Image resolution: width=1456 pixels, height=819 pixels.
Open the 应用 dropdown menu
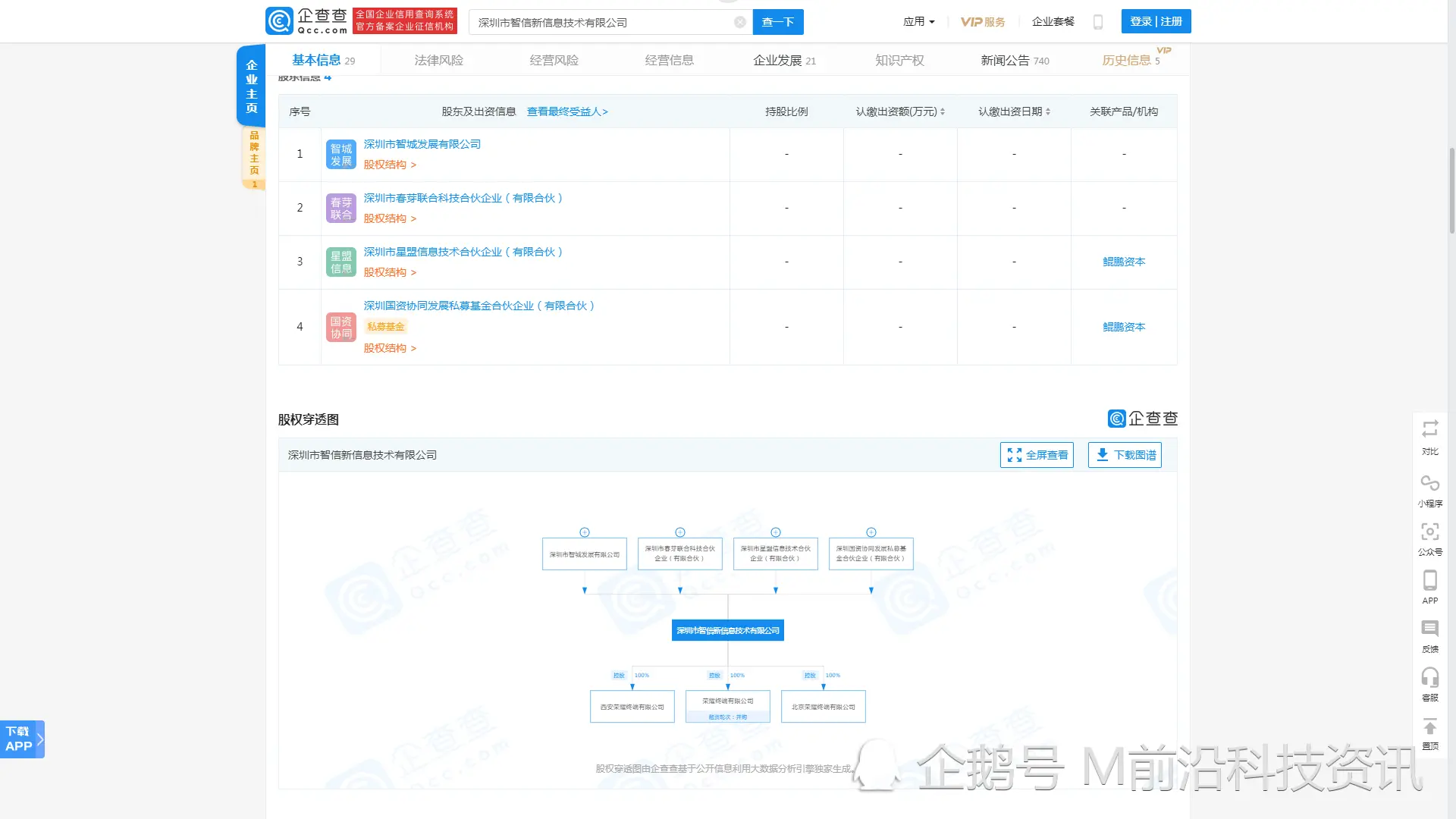(x=919, y=22)
